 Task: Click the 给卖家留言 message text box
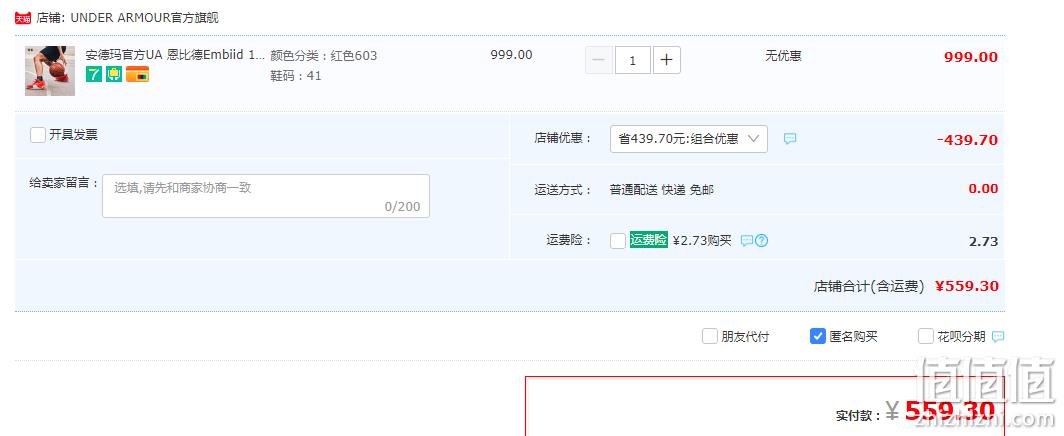click(x=265, y=196)
